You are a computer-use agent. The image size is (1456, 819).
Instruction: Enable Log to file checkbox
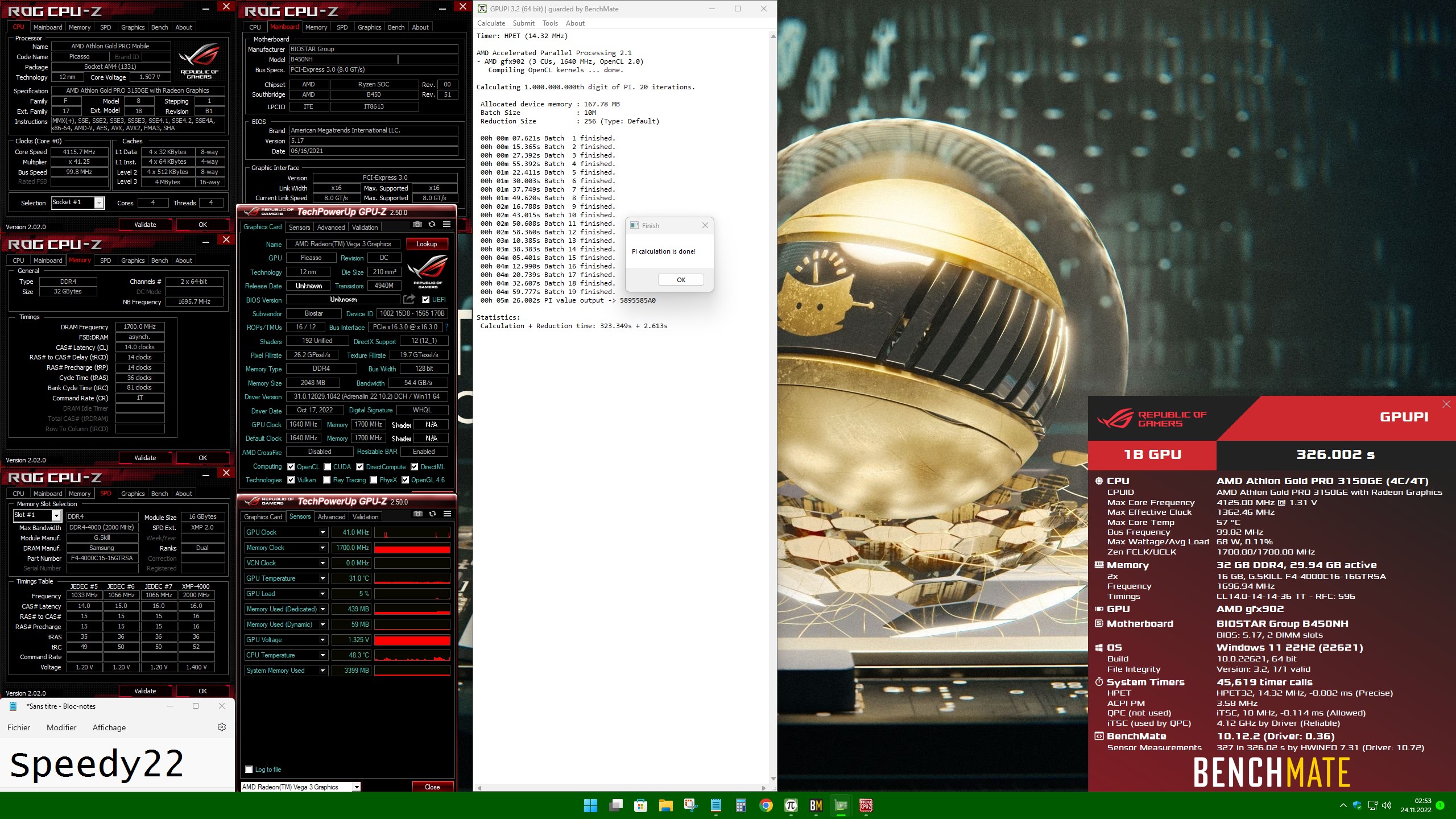(x=249, y=770)
